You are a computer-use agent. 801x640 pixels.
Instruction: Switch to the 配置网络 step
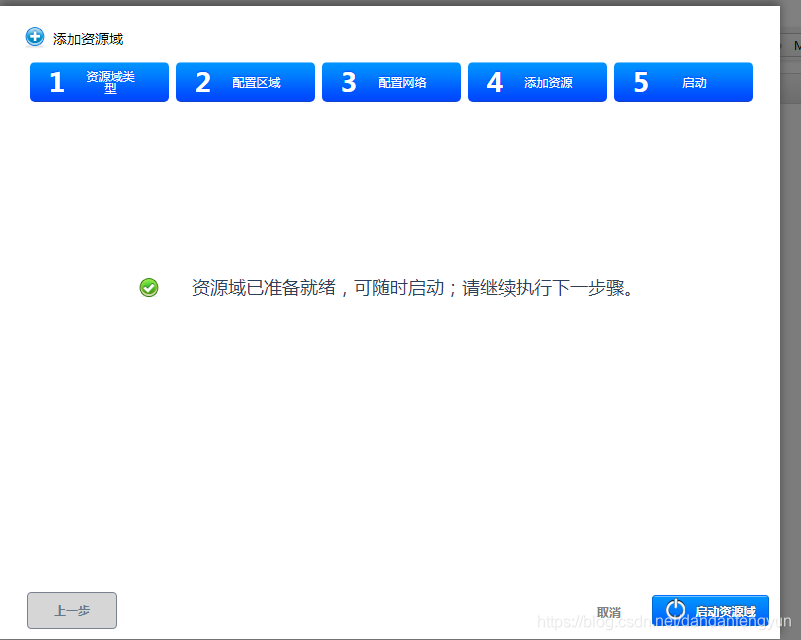point(405,81)
